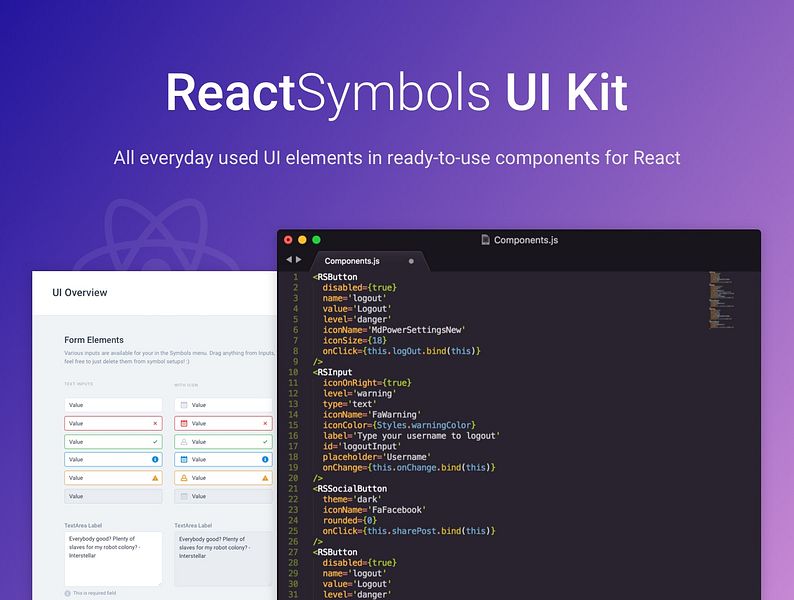Focus the red error Value field under Text Inputs
Viewport: 794px width, 600px height.
(113, 423)
